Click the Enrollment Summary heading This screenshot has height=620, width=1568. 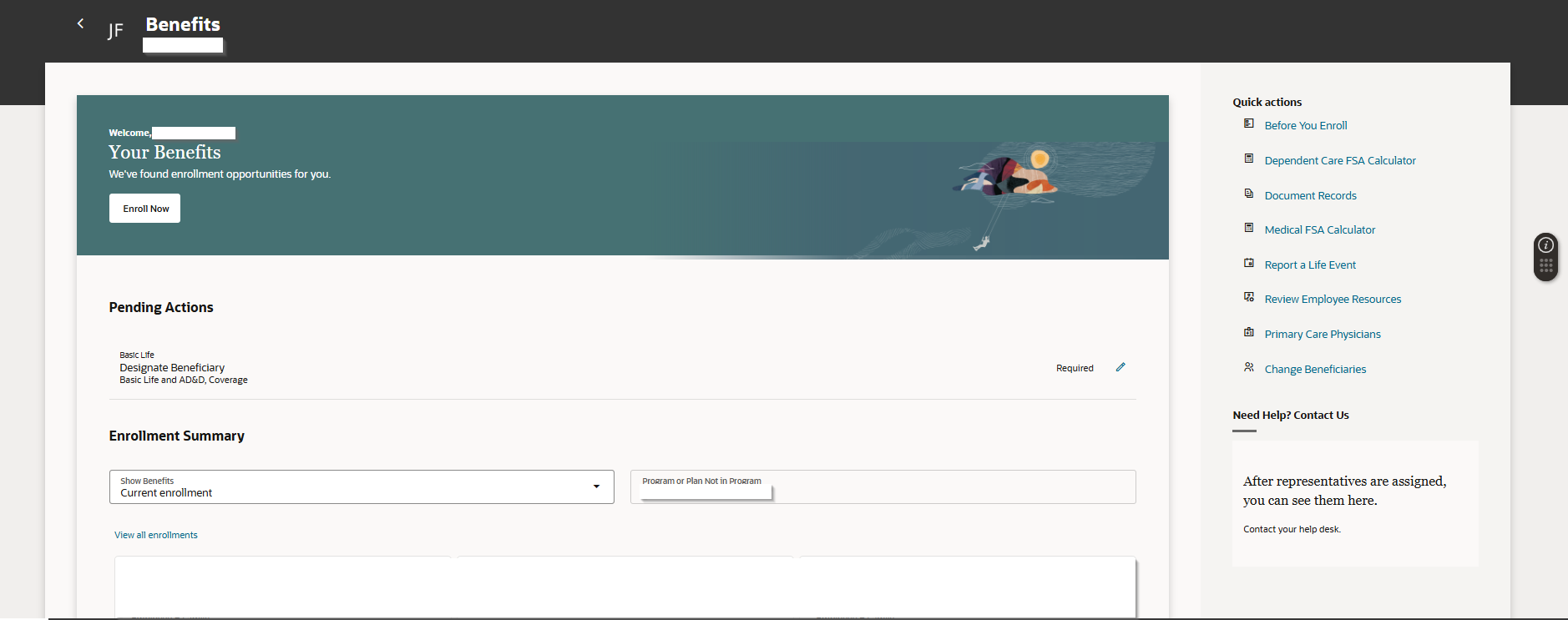pyautogui.click(x=177, y=436)
